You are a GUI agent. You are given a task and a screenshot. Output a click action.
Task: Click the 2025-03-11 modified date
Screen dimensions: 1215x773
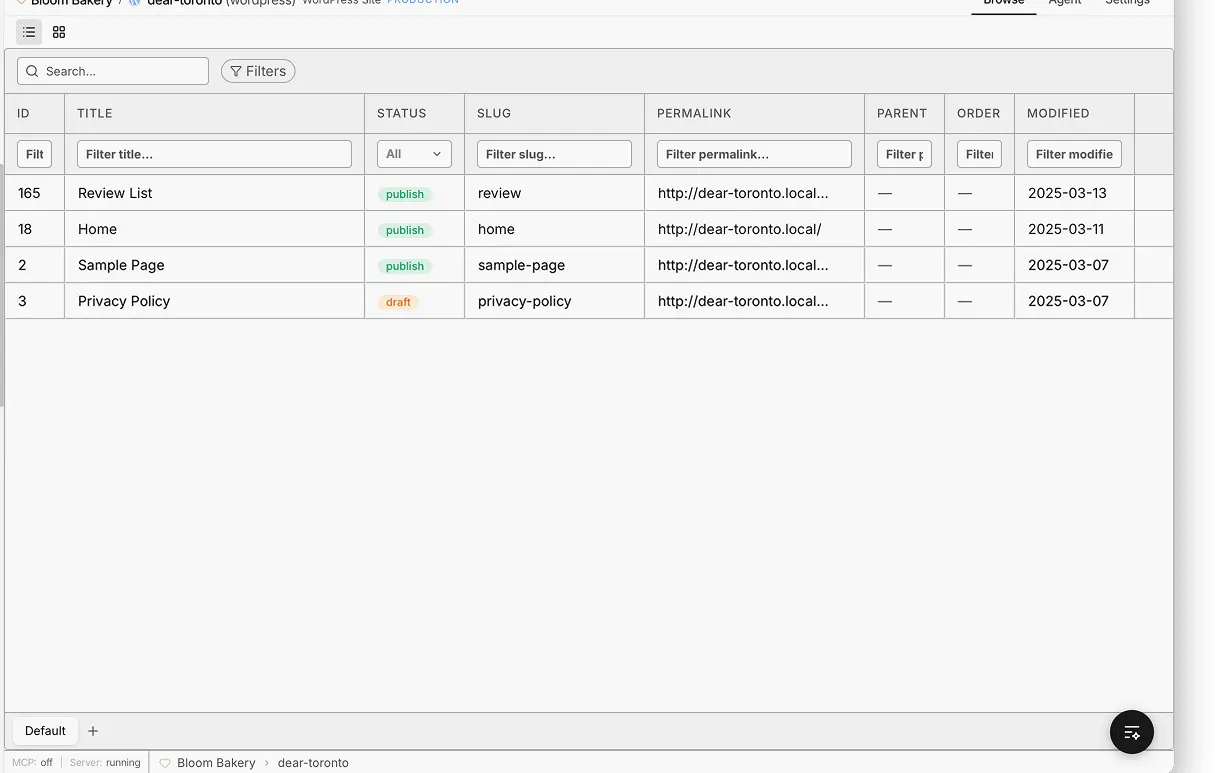point(1066,229)
